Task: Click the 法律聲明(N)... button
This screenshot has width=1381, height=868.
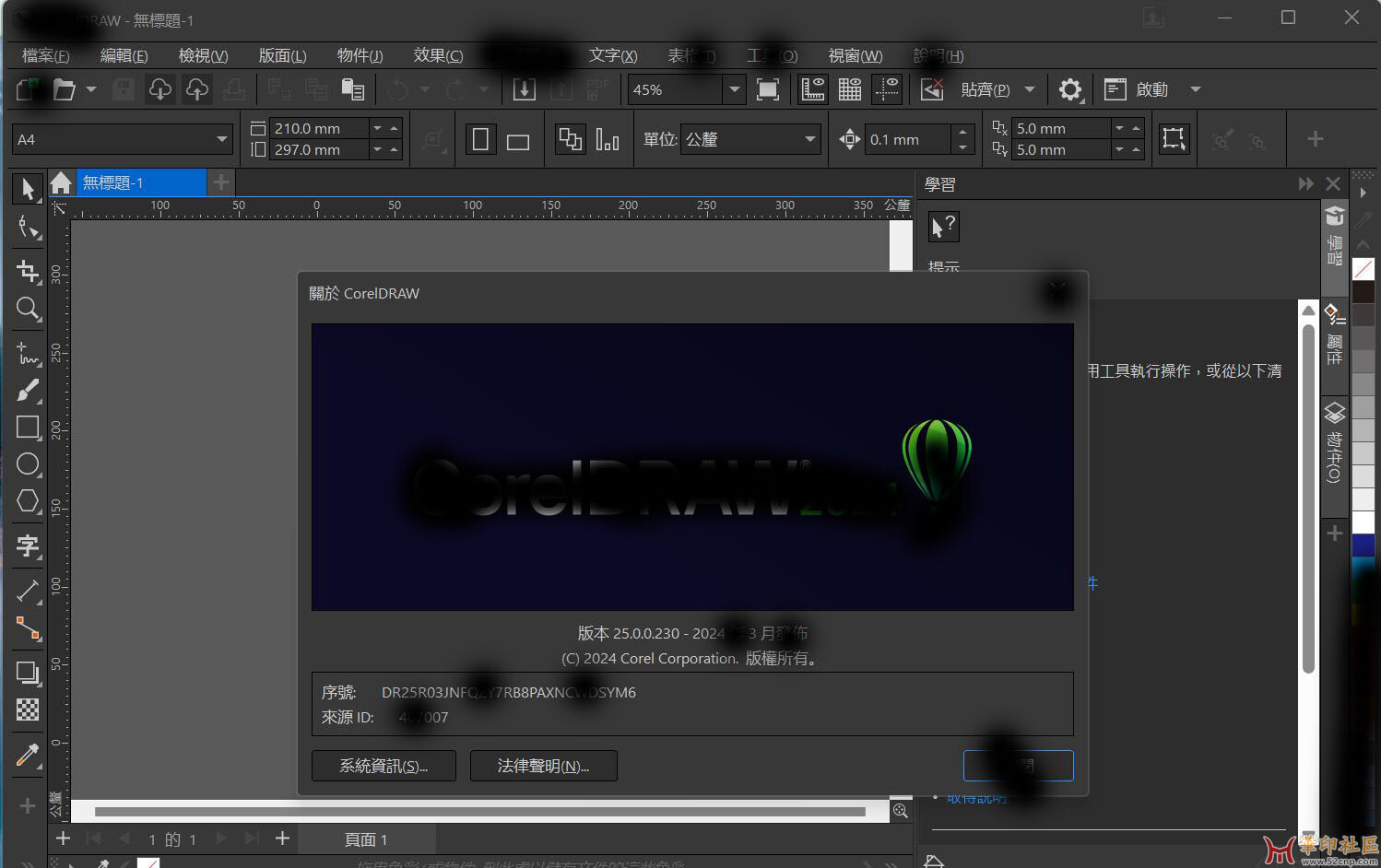Action: pyautogui.click(x=543, y=766)
